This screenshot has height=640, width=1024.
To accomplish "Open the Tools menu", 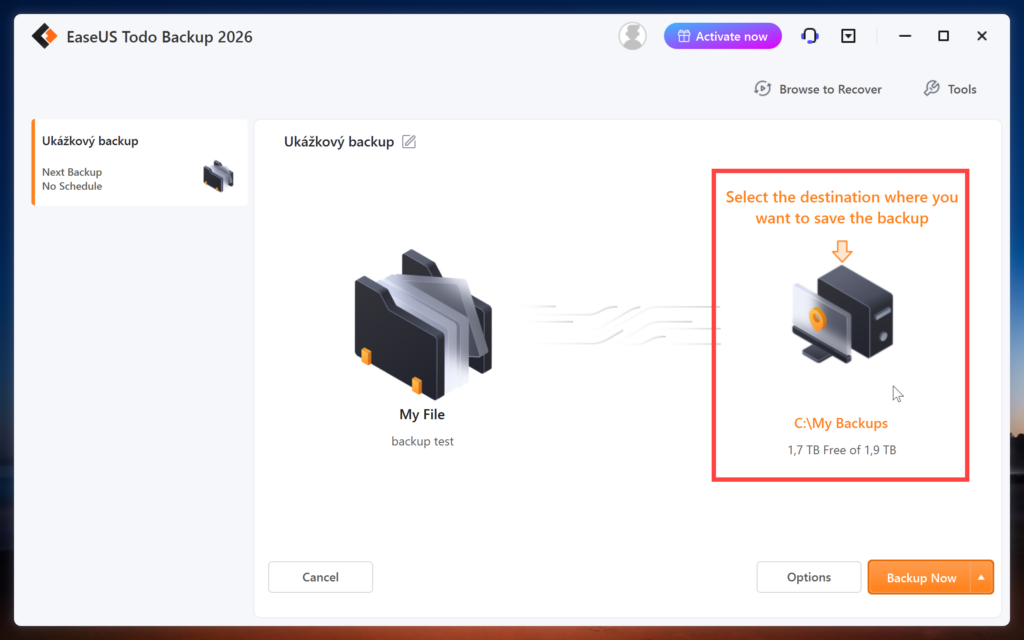I will 950,89.
